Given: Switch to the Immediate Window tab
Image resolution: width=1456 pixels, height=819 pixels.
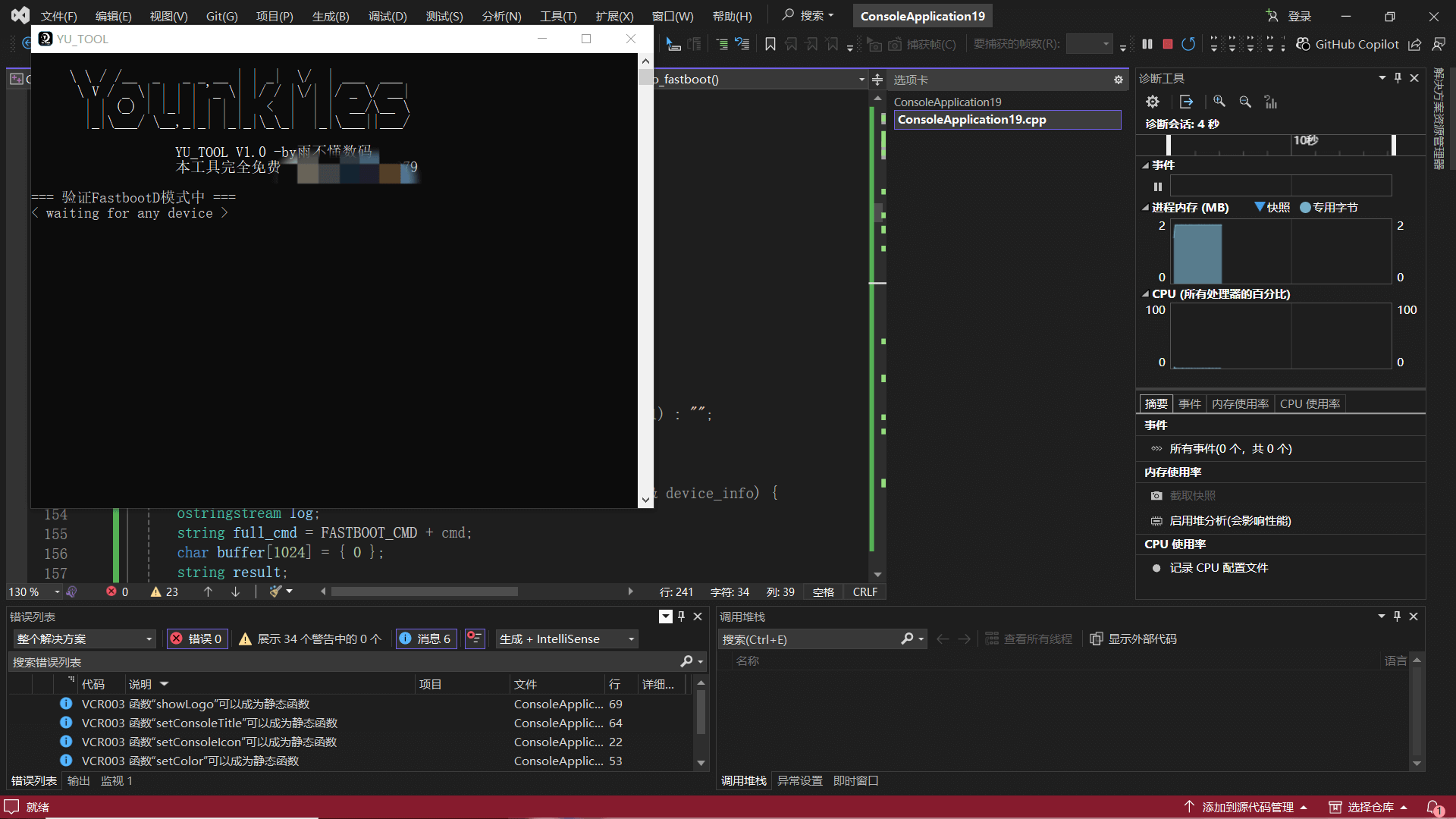Looking at the screenshot, I should (855, 781).
